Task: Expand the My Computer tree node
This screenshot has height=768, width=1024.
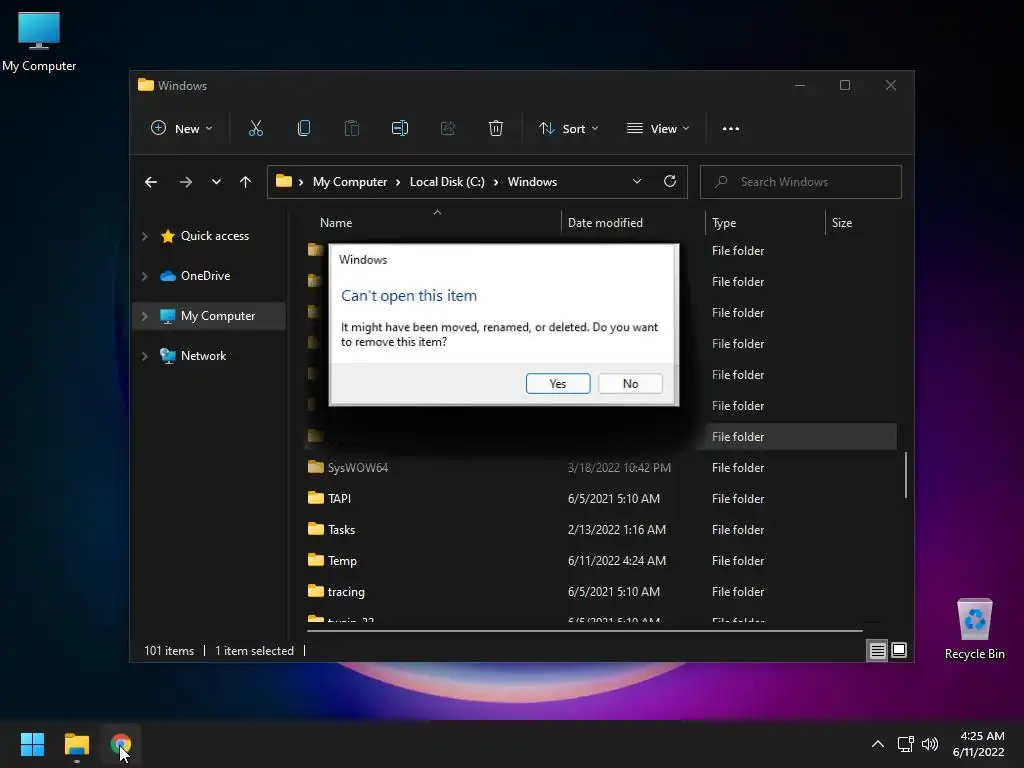Action: coord(144,316)
